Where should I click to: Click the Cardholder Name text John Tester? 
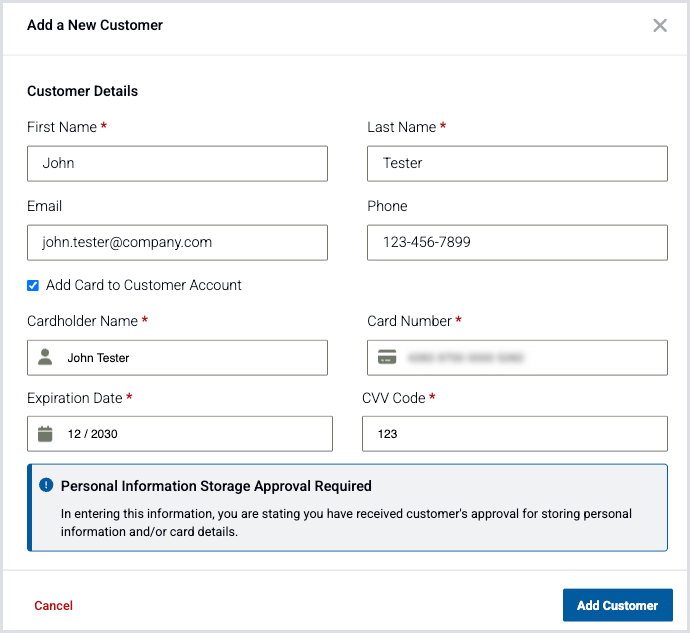point(99,358)
